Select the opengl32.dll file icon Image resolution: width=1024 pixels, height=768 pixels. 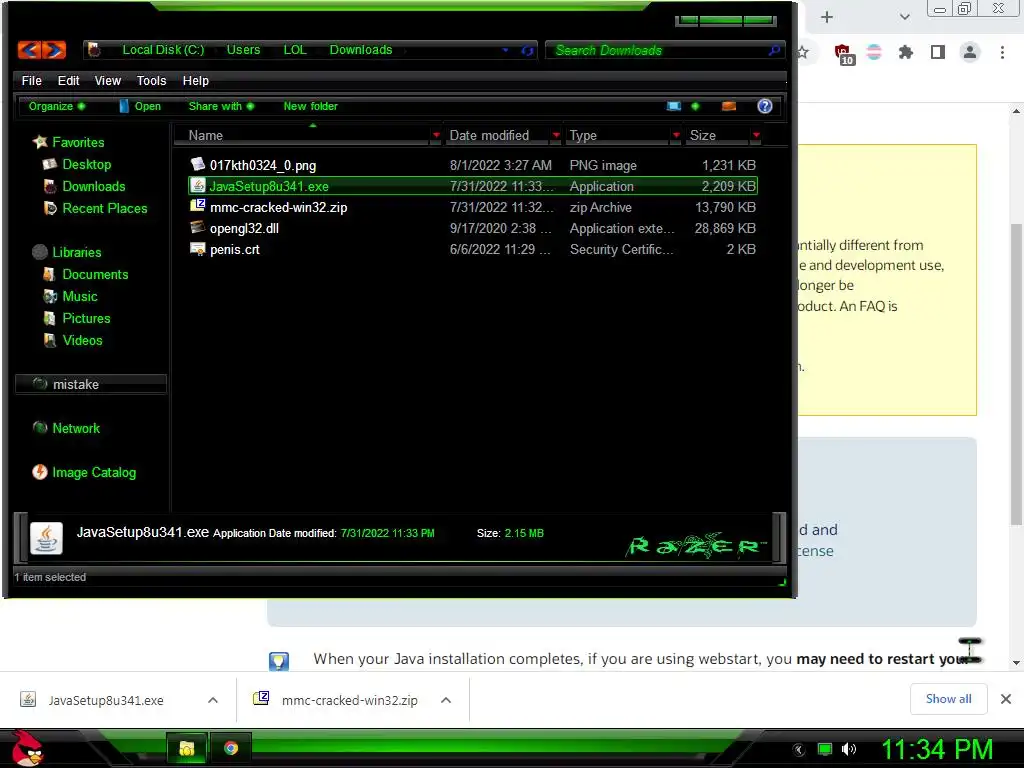pos(197,227)
